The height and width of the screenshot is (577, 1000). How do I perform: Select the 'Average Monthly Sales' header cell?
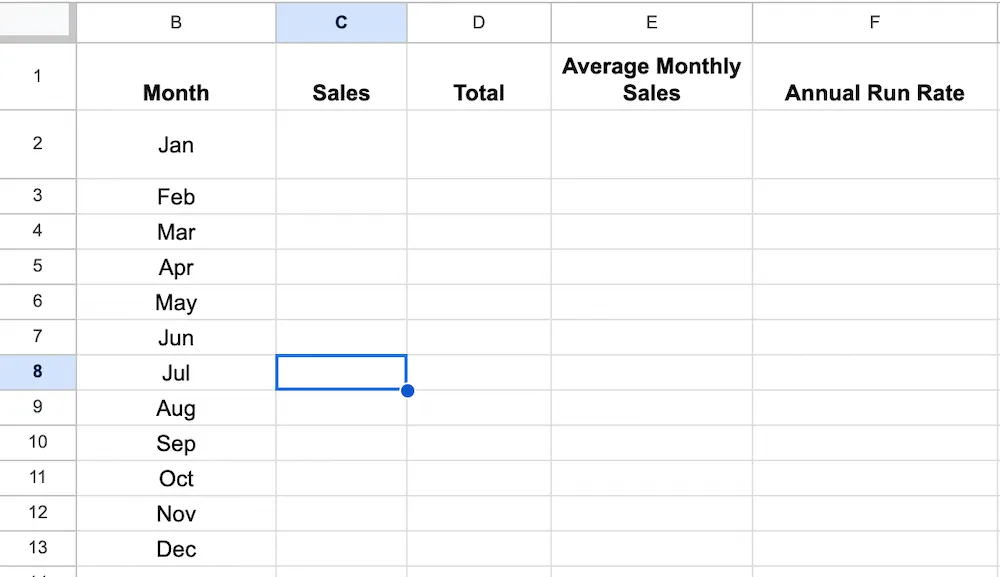[x=651, y=78]
